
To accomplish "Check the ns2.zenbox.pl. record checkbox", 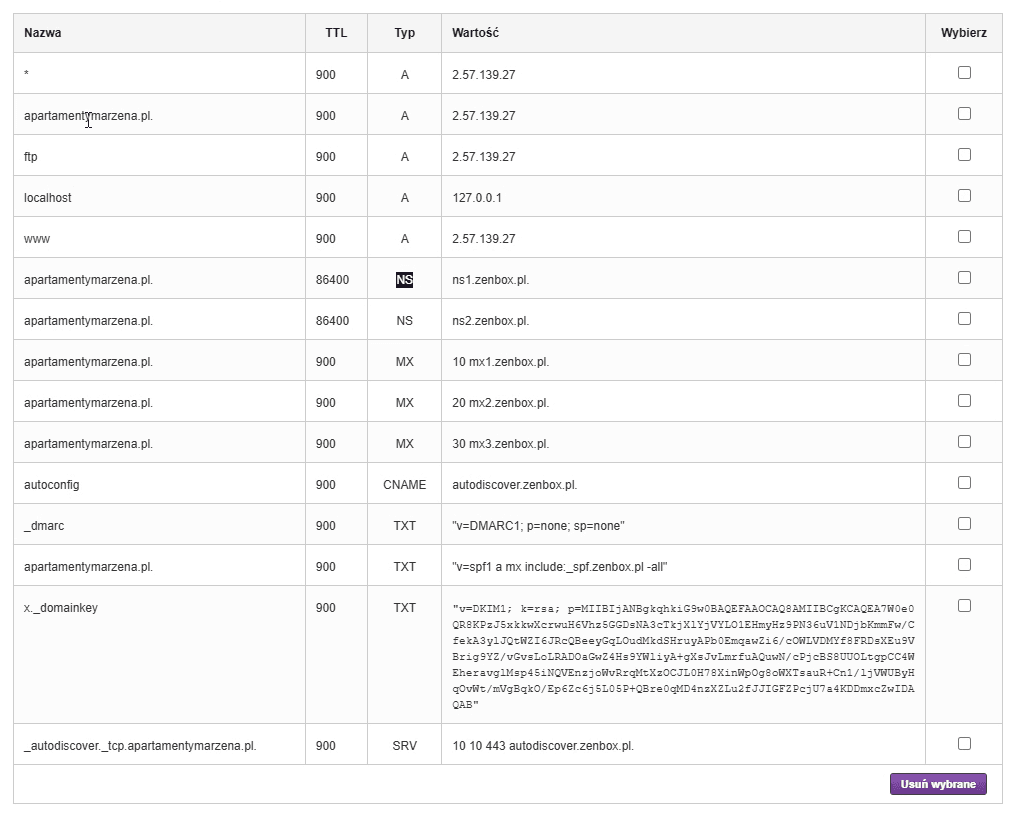I will pos(964,319).
